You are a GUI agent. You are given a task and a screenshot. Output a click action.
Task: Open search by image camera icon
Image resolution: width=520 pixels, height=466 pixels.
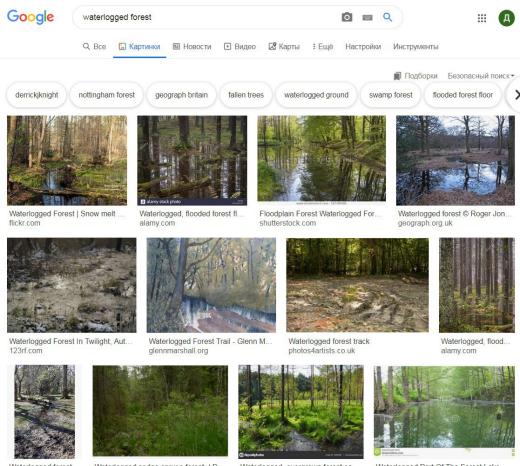[x=347, y=17]
